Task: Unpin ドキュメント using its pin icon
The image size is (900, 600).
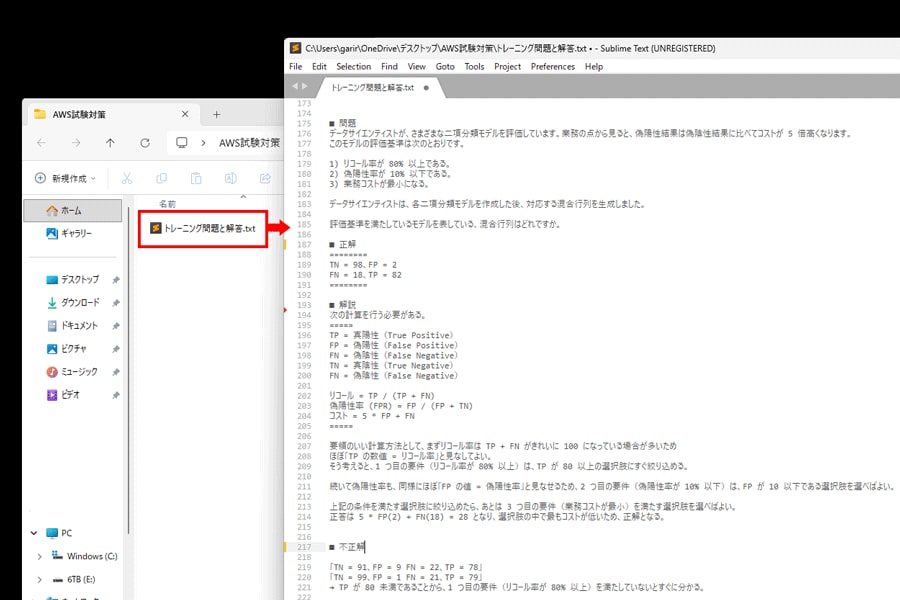Action: [116, 326]
